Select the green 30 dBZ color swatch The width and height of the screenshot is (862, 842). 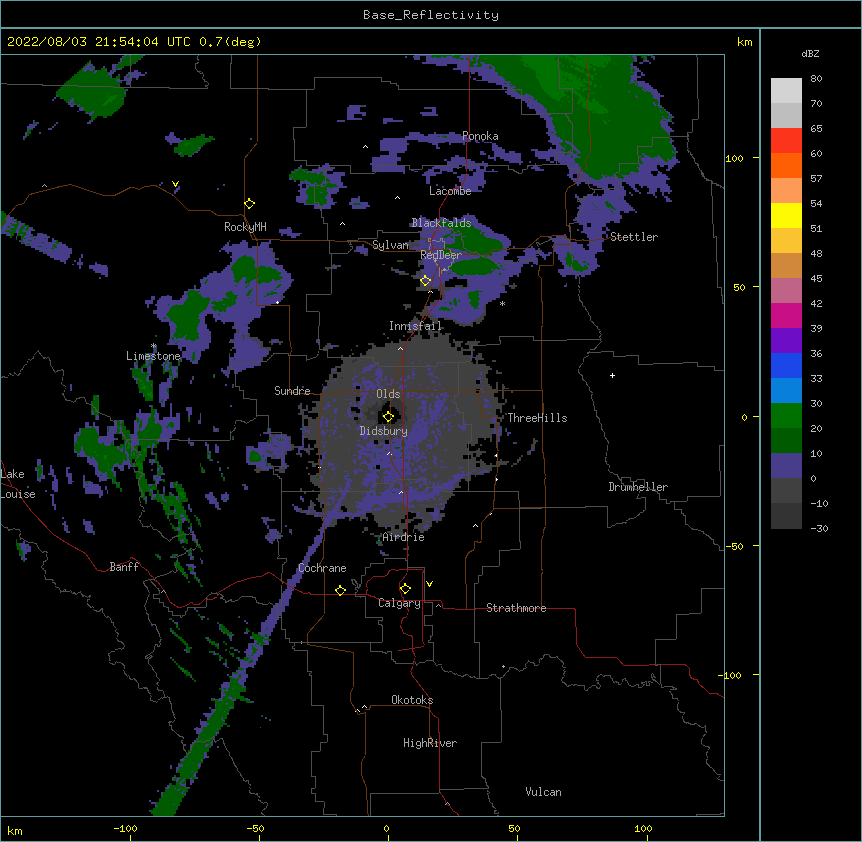click(786, 416)
